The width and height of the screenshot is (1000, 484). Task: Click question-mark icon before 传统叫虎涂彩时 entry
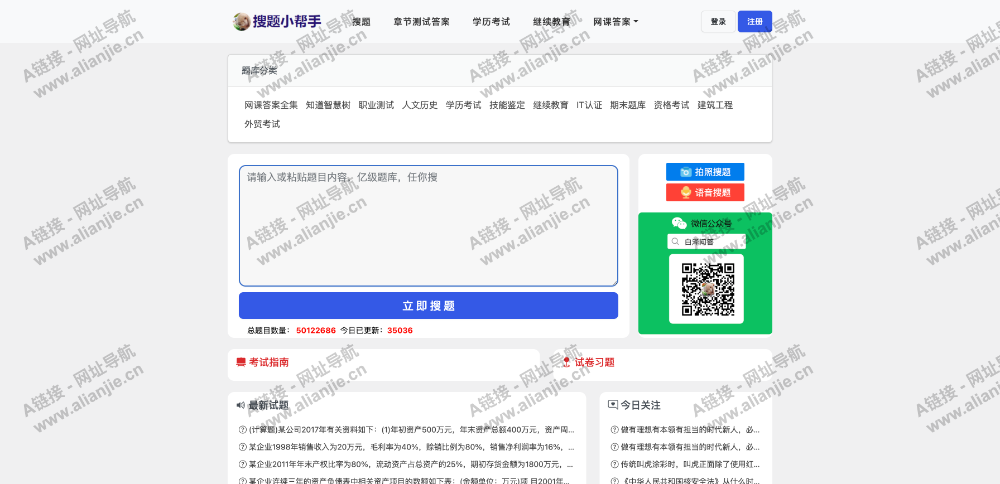[x=615, y=464]
